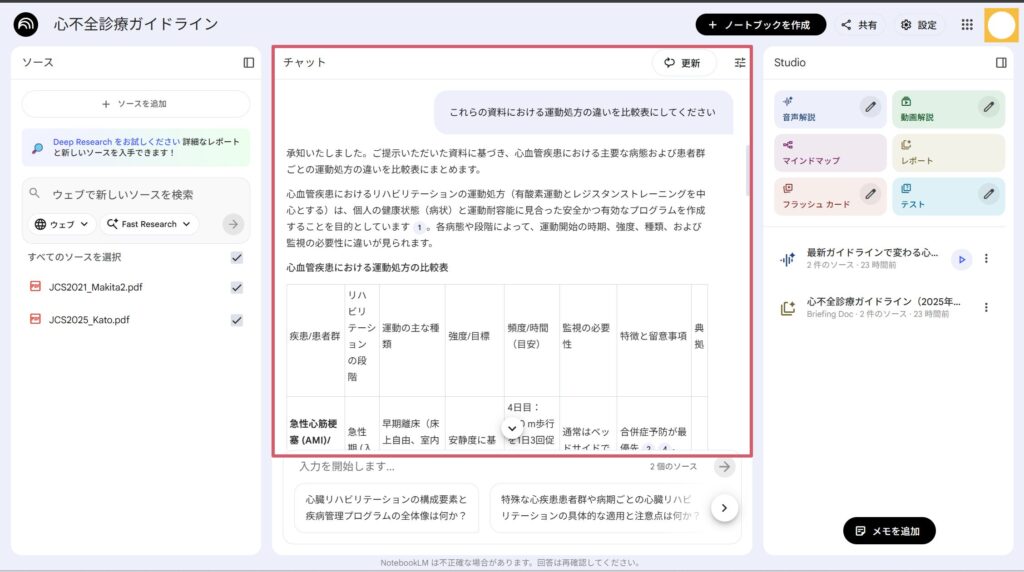The height and width of the screenshot is (572, 1024).
Task: Click the ノートブックを作成 button
Action: click(760, 25)
